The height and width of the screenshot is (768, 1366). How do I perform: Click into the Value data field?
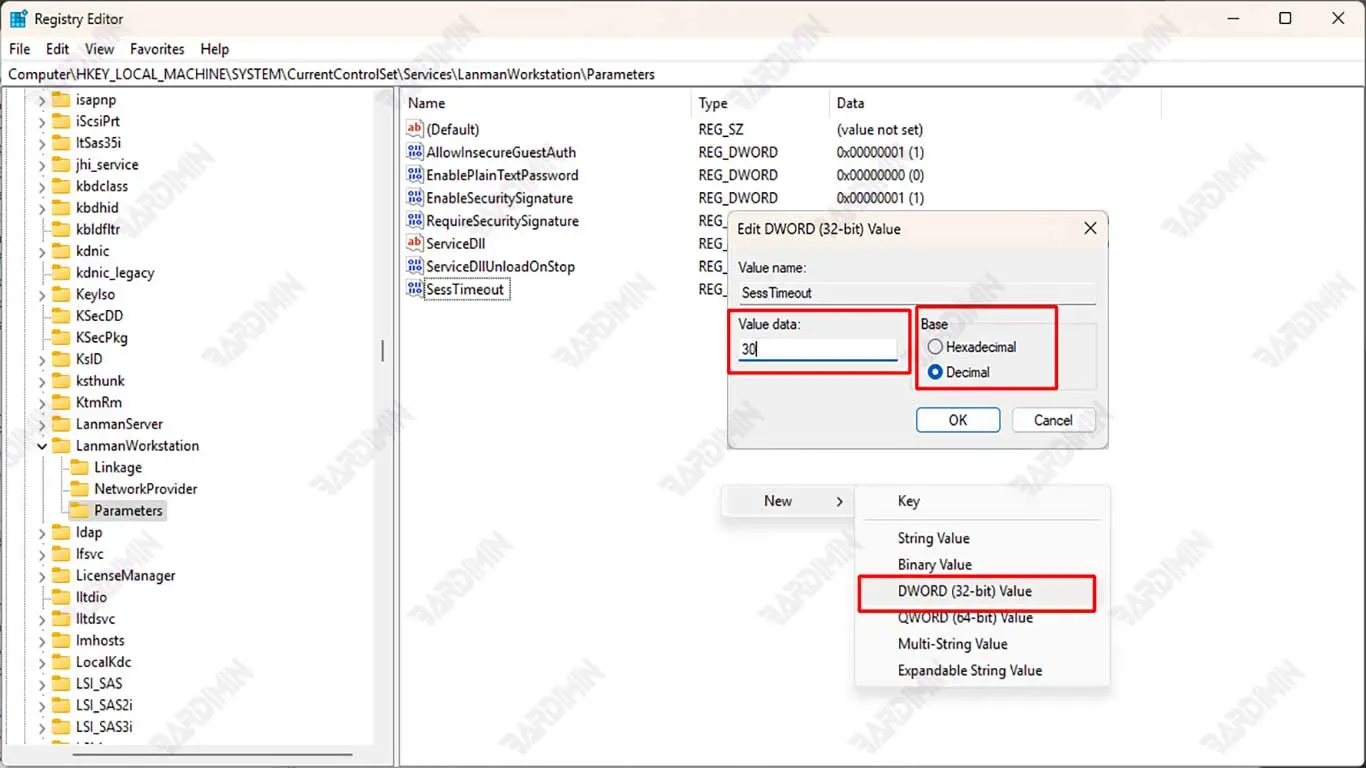(817, 349)
